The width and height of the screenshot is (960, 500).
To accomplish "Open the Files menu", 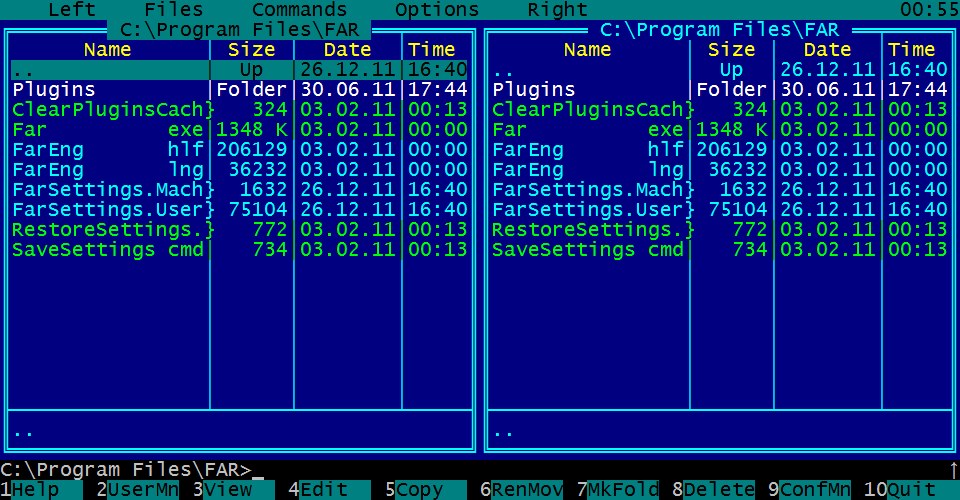I will [173, 9].
